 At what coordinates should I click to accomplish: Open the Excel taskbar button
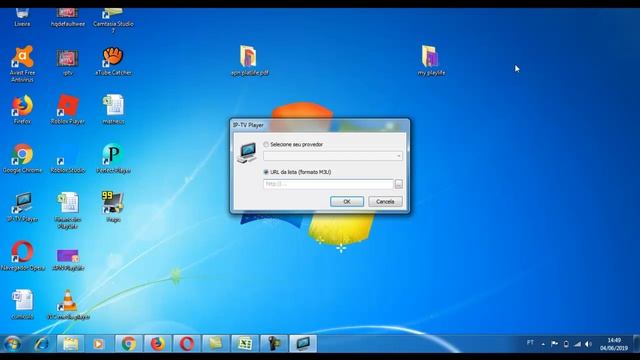[x=245, y=344]
